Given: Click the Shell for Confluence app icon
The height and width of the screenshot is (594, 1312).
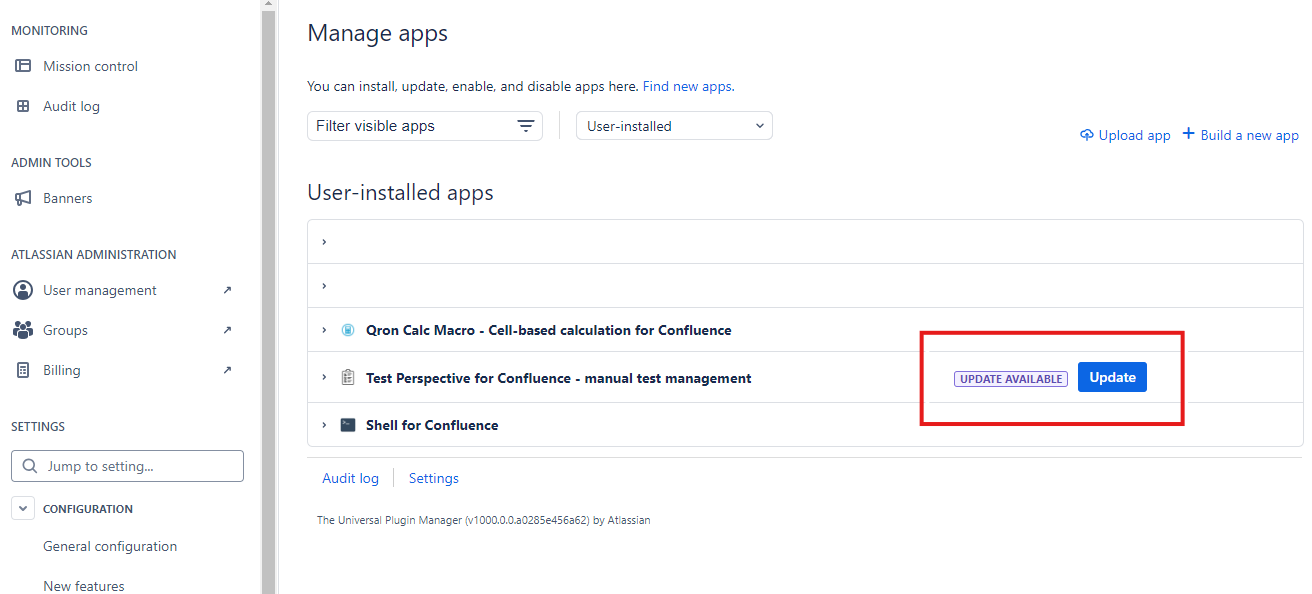Looking at the screenshot, I should coord(348,425).
